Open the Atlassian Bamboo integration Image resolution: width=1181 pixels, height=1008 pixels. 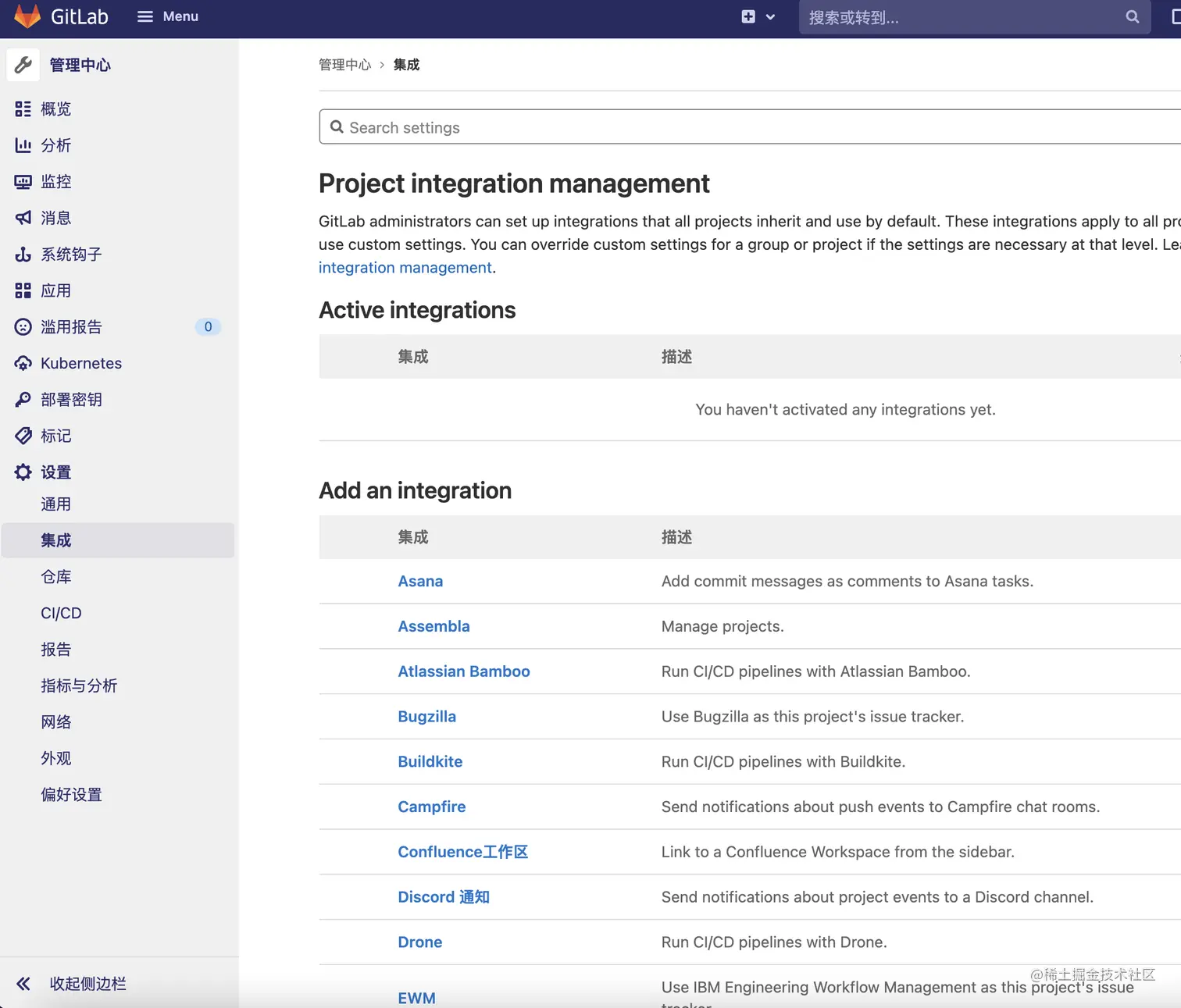464,671
